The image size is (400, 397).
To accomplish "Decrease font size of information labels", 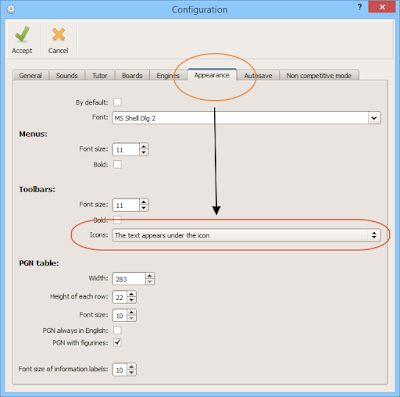I will 132,373.
